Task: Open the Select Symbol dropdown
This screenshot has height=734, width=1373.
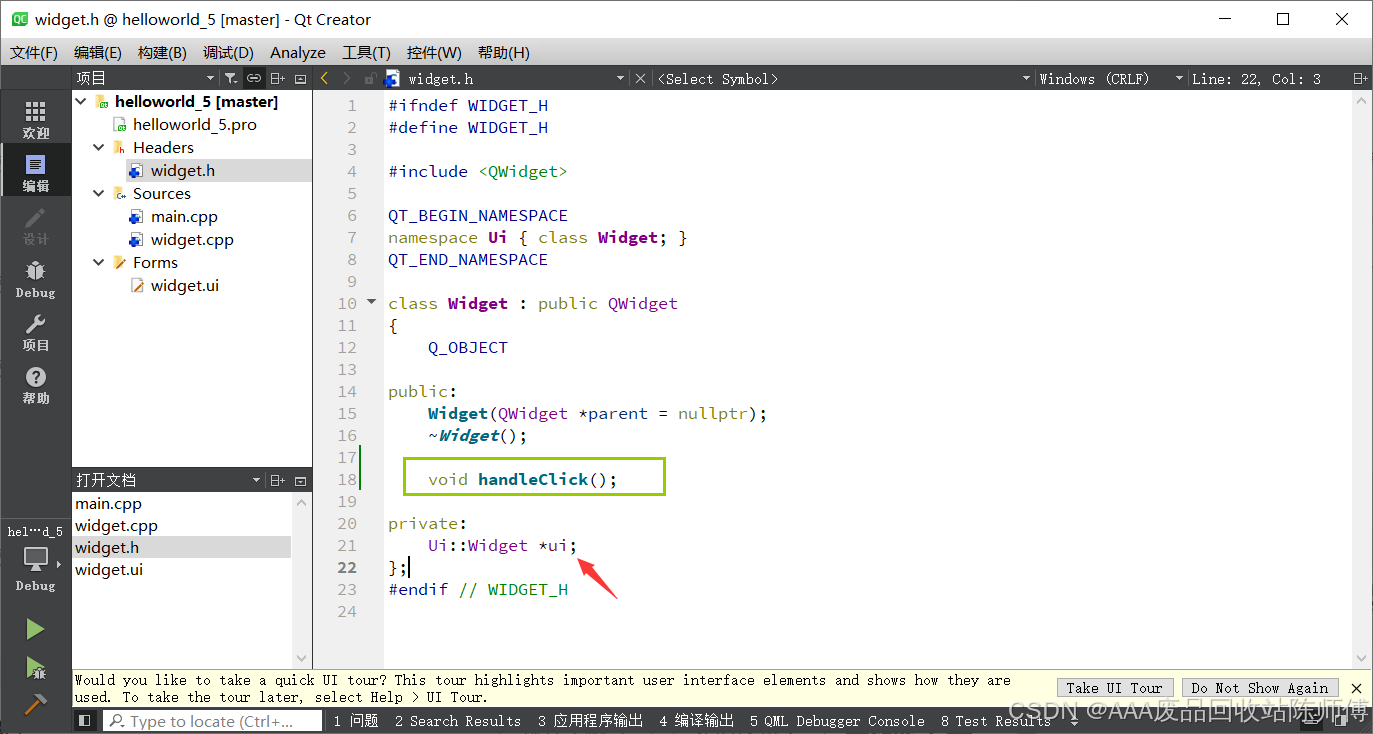Action: point(1026,78)
